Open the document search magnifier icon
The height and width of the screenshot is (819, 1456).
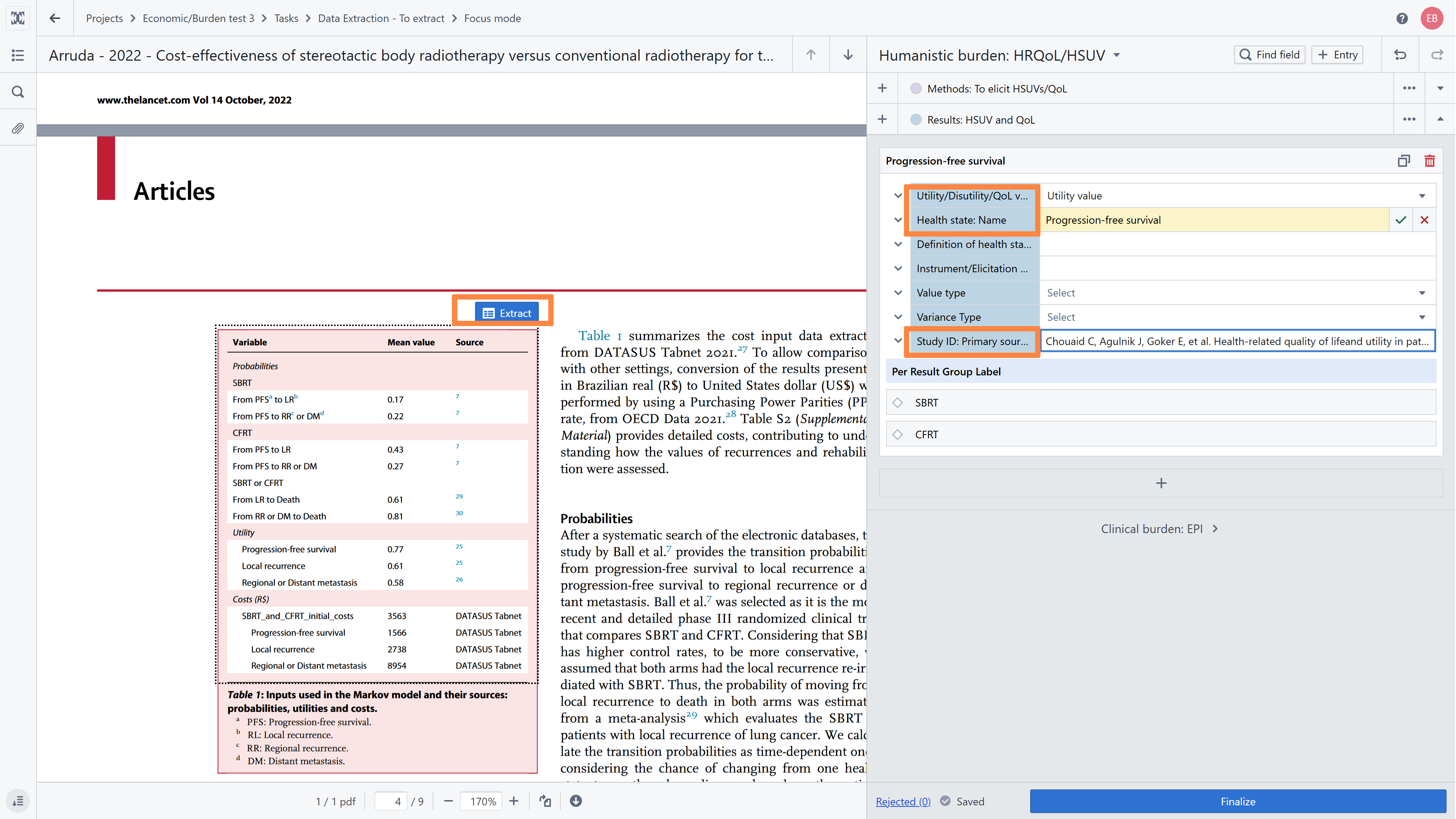[18, 91]
